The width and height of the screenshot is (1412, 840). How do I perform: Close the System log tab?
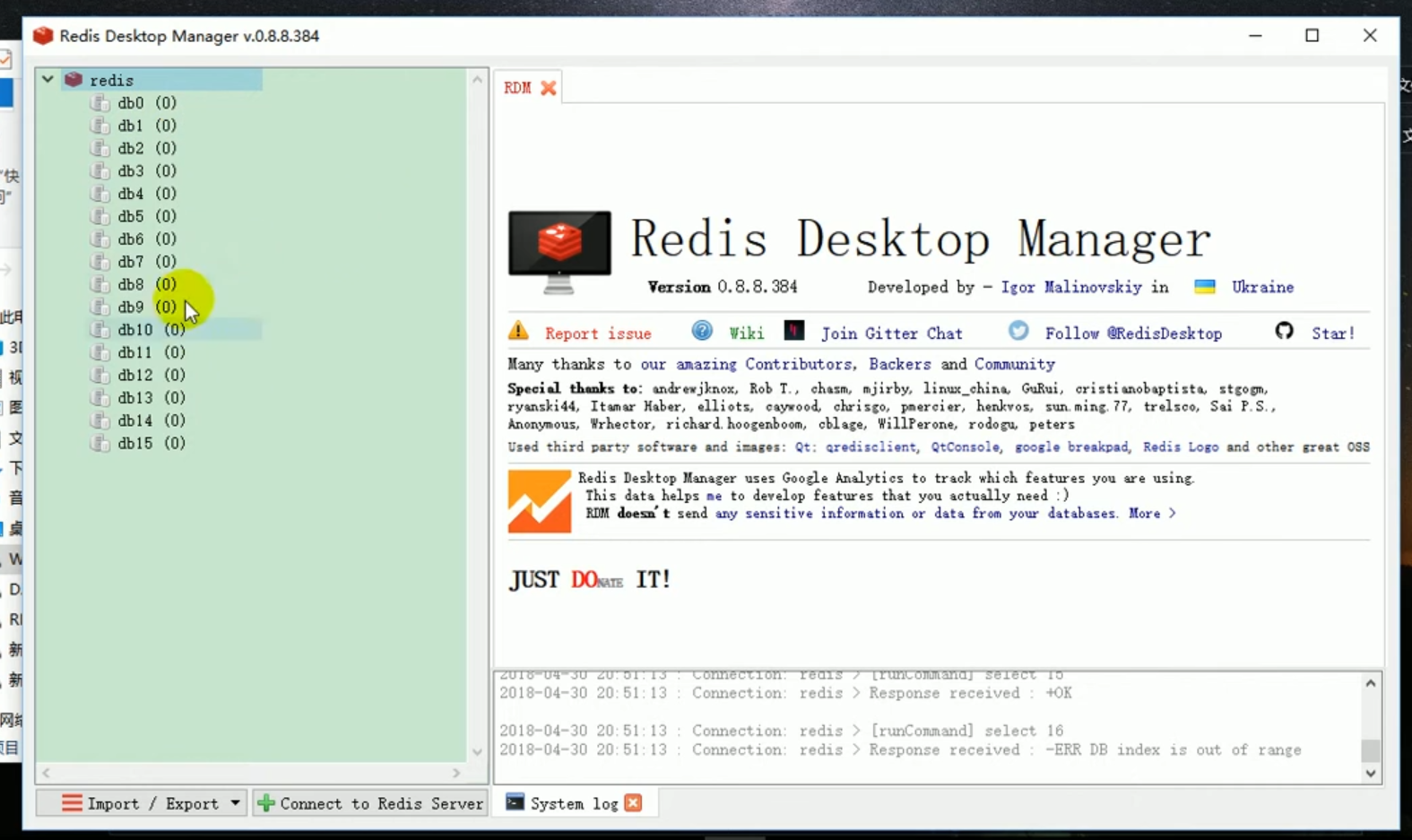click(x=633, y=803)
